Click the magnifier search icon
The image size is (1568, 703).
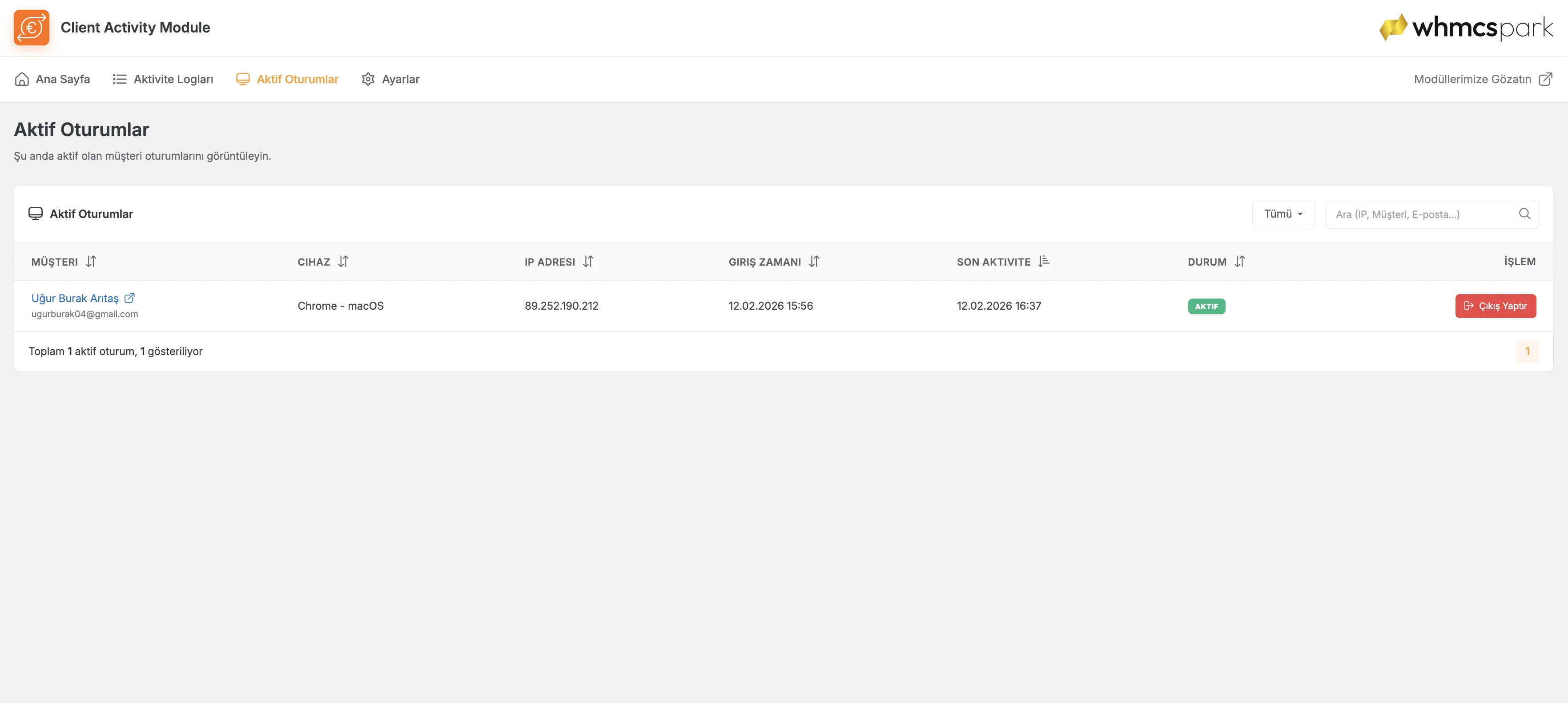[x=1524, y=214]
